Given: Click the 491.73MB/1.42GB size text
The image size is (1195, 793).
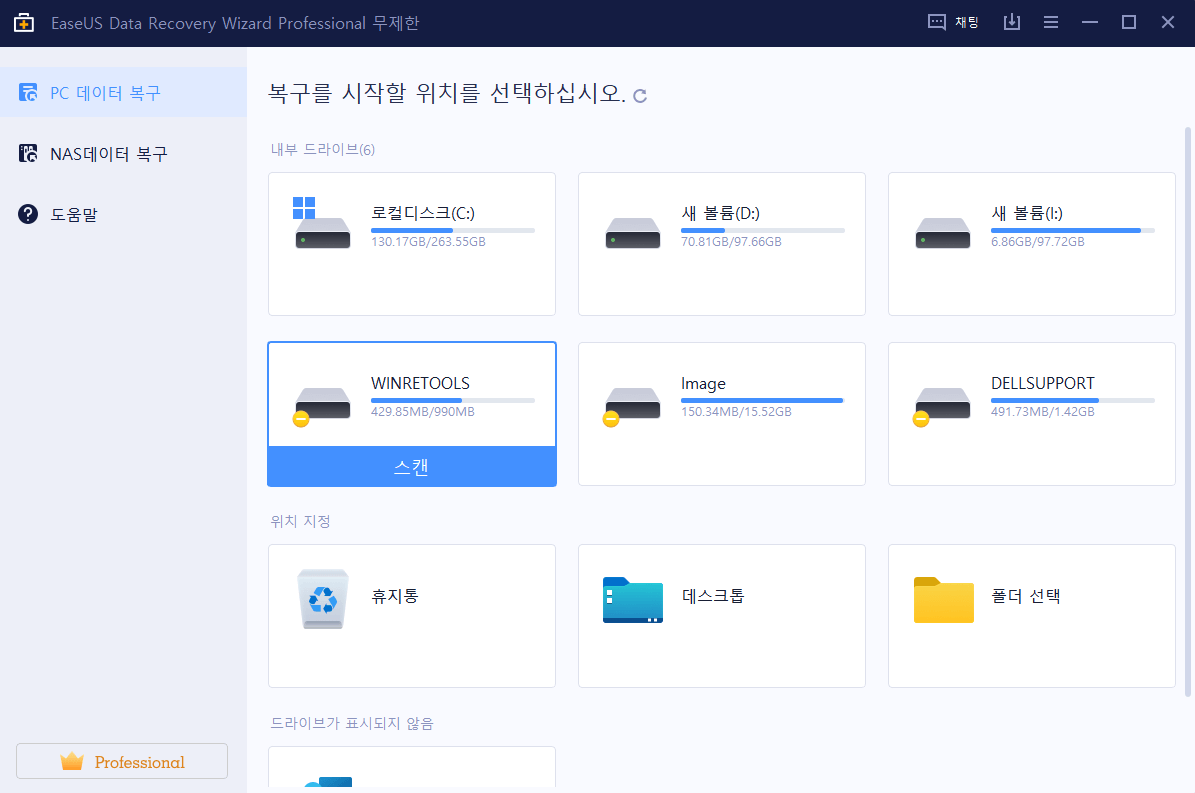Looking at the screenshot, I should [1043, 411].
